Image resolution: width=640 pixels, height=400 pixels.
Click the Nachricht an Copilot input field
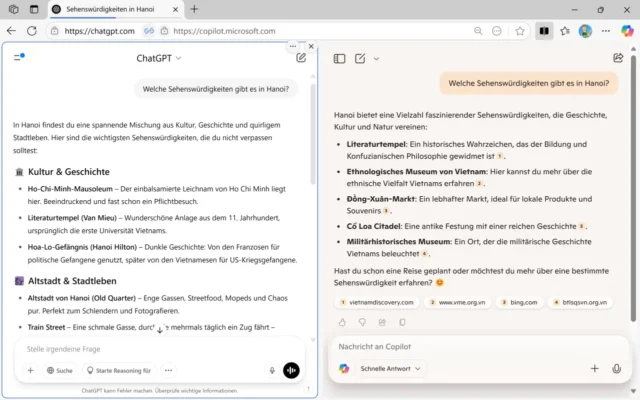tap(478, 347)
